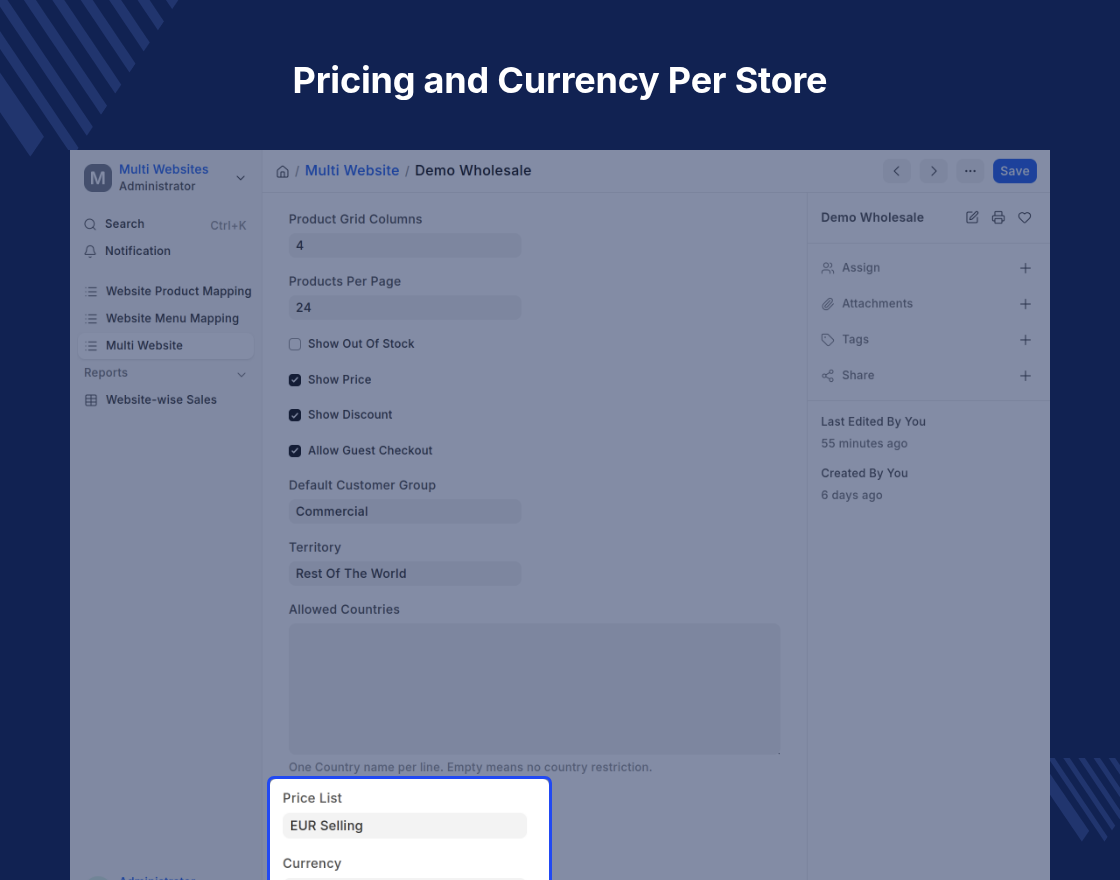Click the heart like icon
The width and height of the screenshot is (1120, 880).
[x=1025, y=217]
